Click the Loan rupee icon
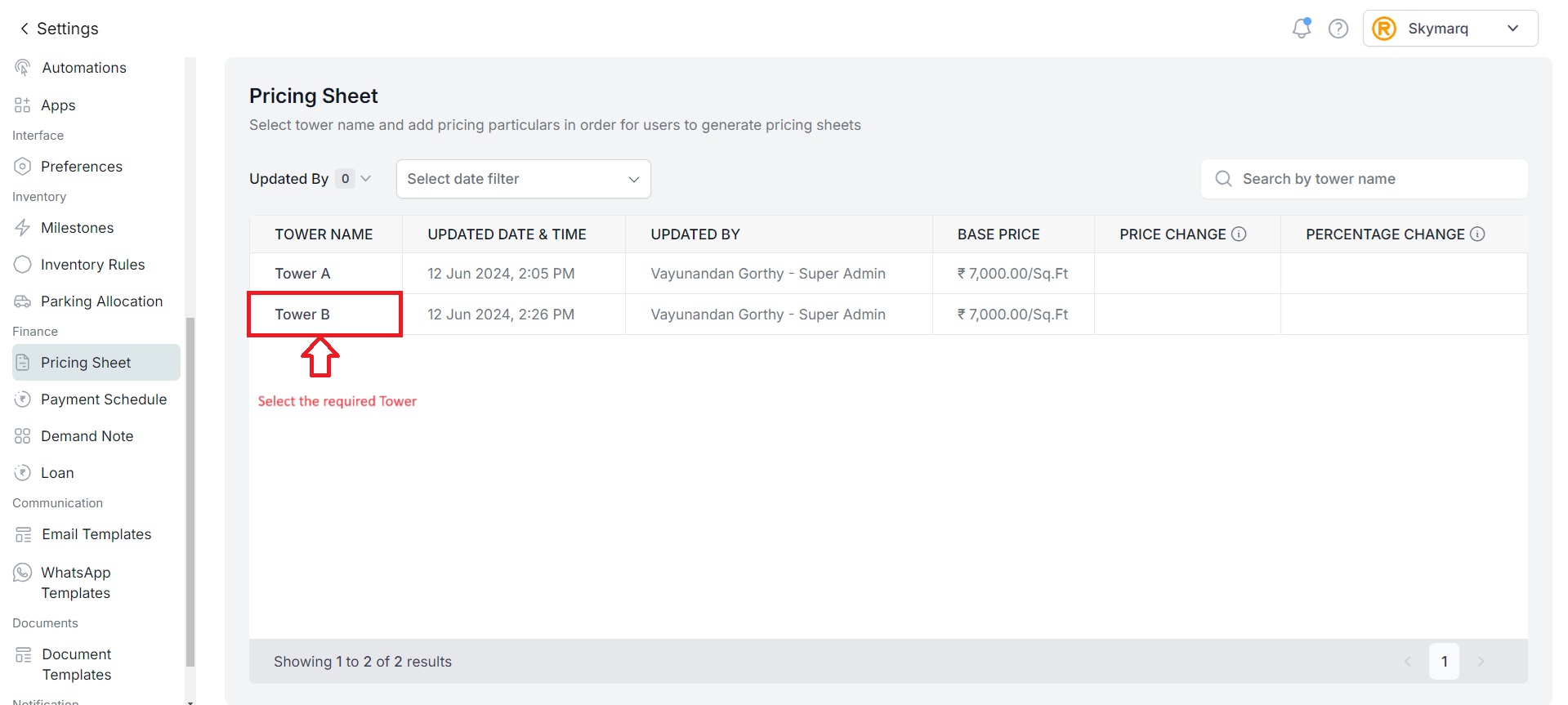Screen dimensions: 1568x705 (x=23, y=473)
